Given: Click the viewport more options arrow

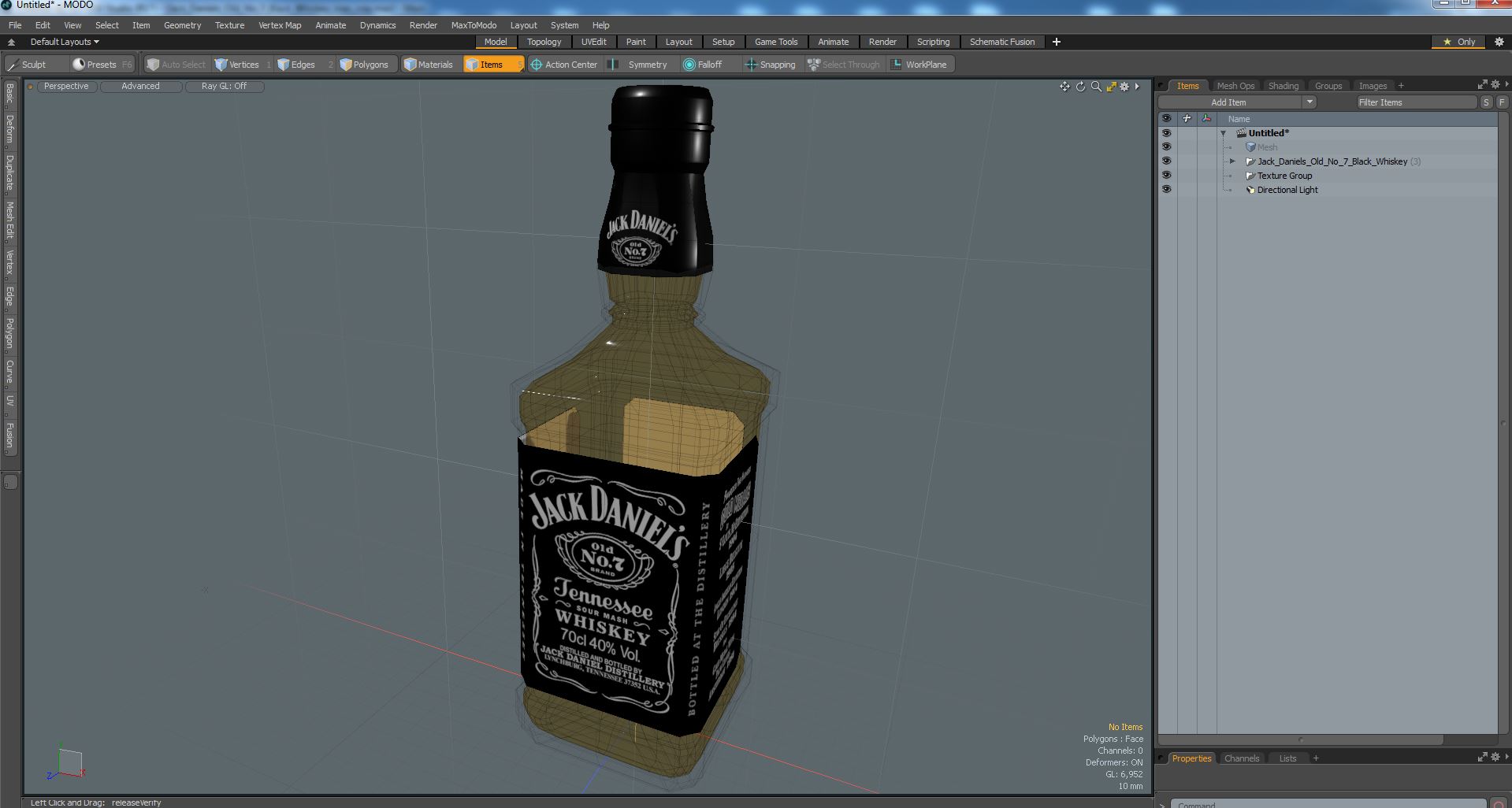Looking at the screenshot, I should [x=1137, y=87].
